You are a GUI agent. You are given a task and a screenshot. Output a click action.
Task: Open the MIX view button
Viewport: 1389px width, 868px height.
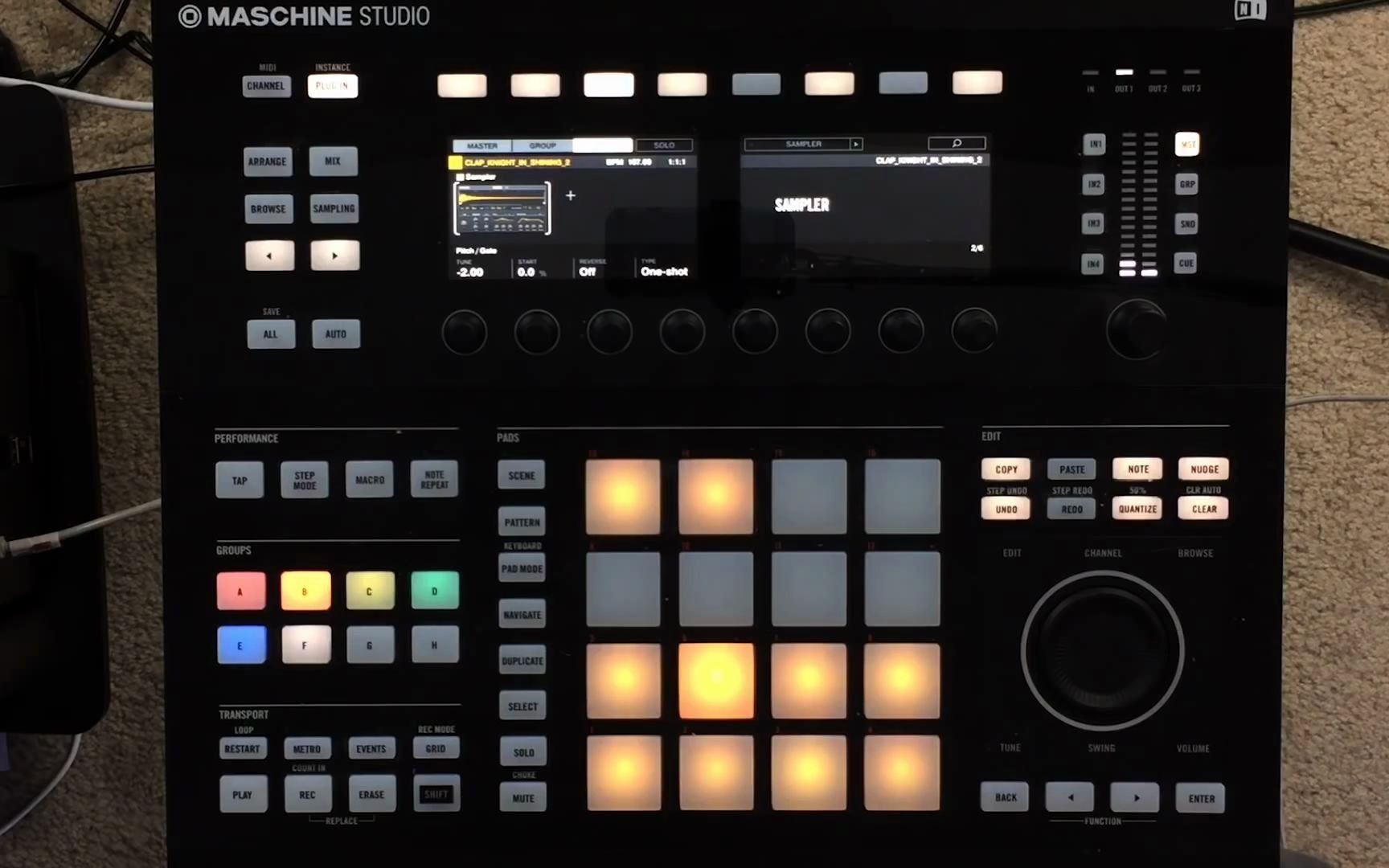(333, 161)
